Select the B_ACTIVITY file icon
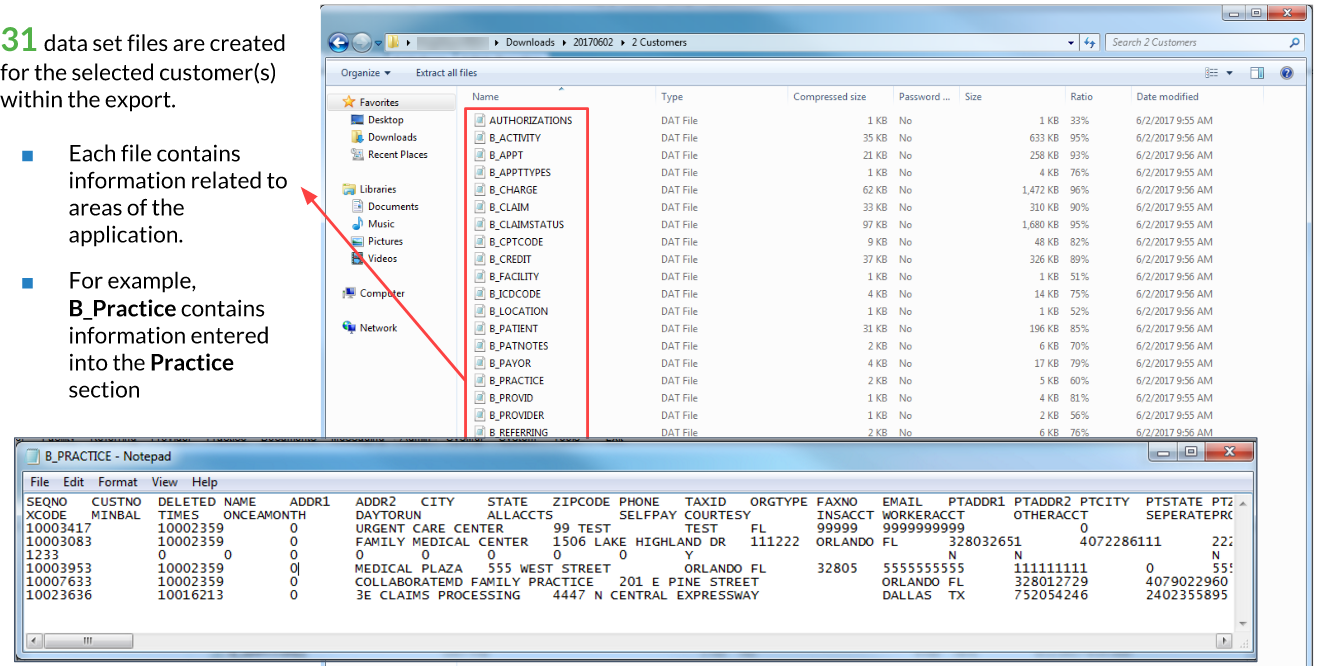The width and height of the screenshot is (1326, 666). click(x=480, y=138)
